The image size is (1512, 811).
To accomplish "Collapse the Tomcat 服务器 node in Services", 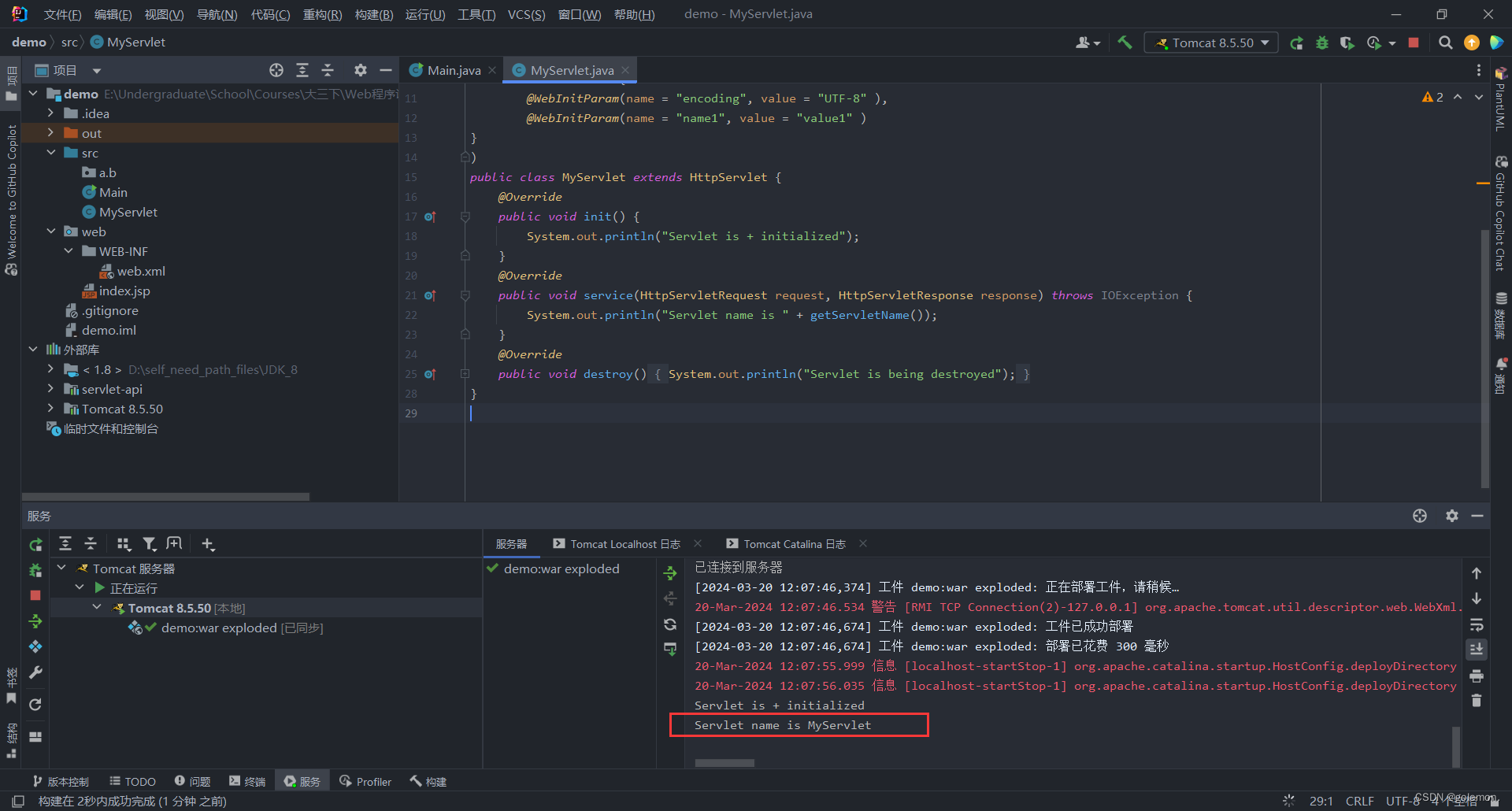I will pyautogui.click(x=61, y=568).
